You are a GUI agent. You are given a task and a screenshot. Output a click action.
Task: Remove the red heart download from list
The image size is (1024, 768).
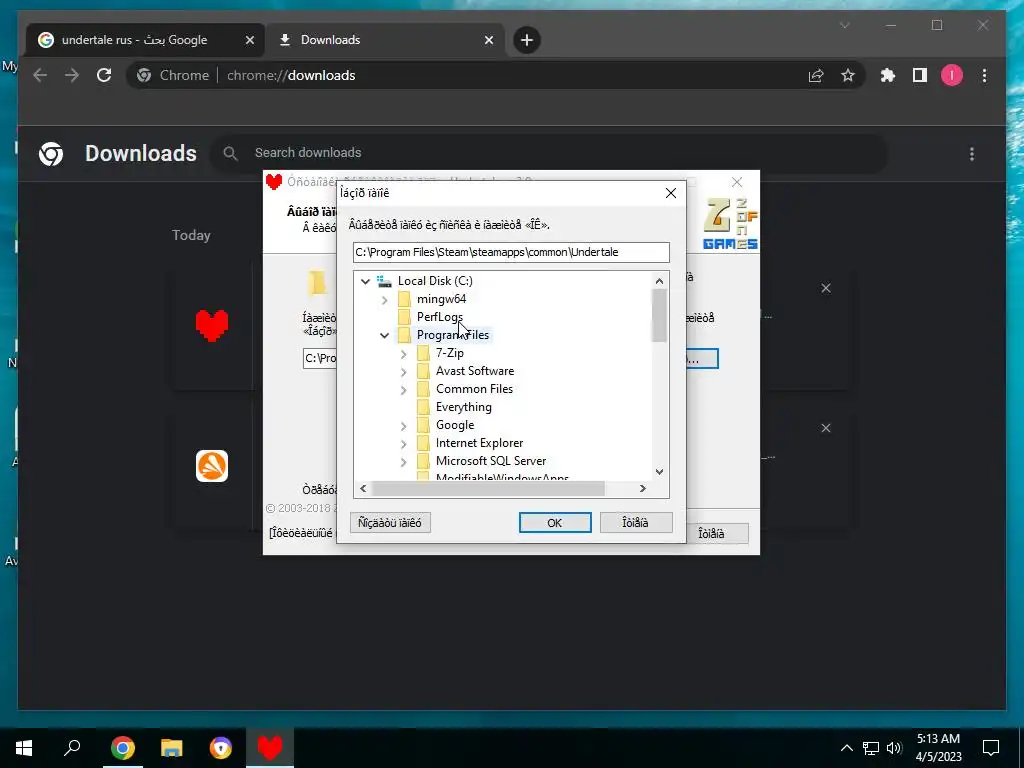coord(825,288)
